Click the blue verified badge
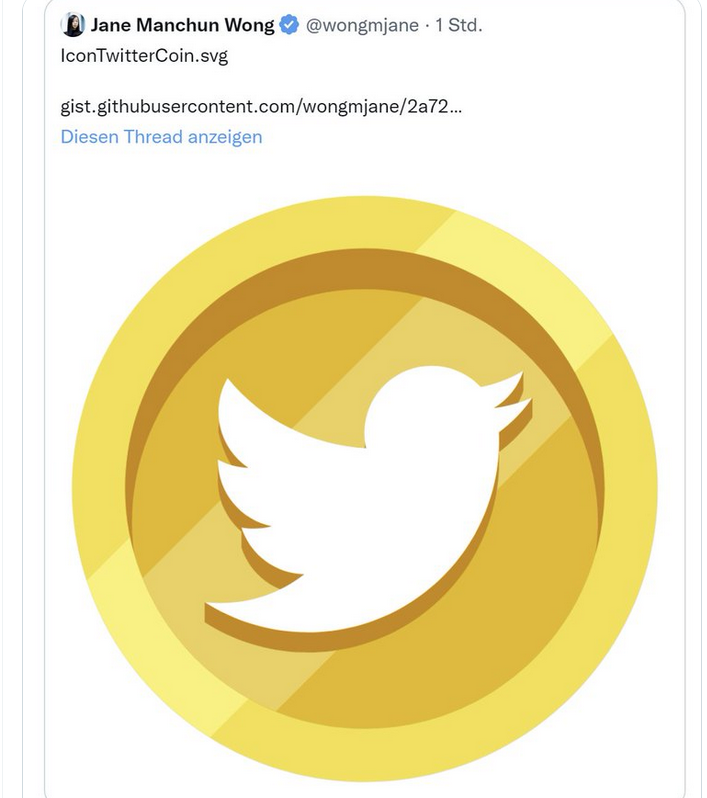707x798 pixels. click(289, 26)
